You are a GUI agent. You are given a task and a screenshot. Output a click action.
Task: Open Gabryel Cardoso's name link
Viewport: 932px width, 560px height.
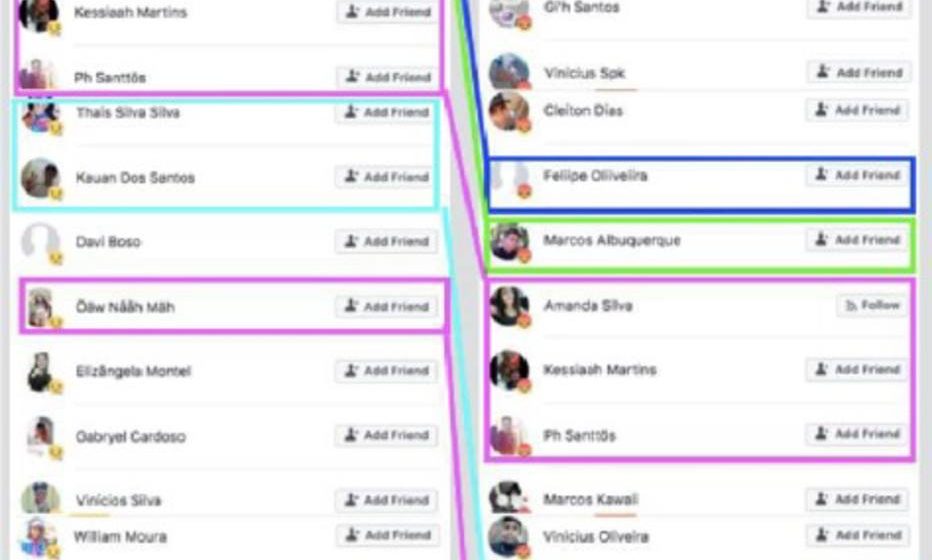131,437
